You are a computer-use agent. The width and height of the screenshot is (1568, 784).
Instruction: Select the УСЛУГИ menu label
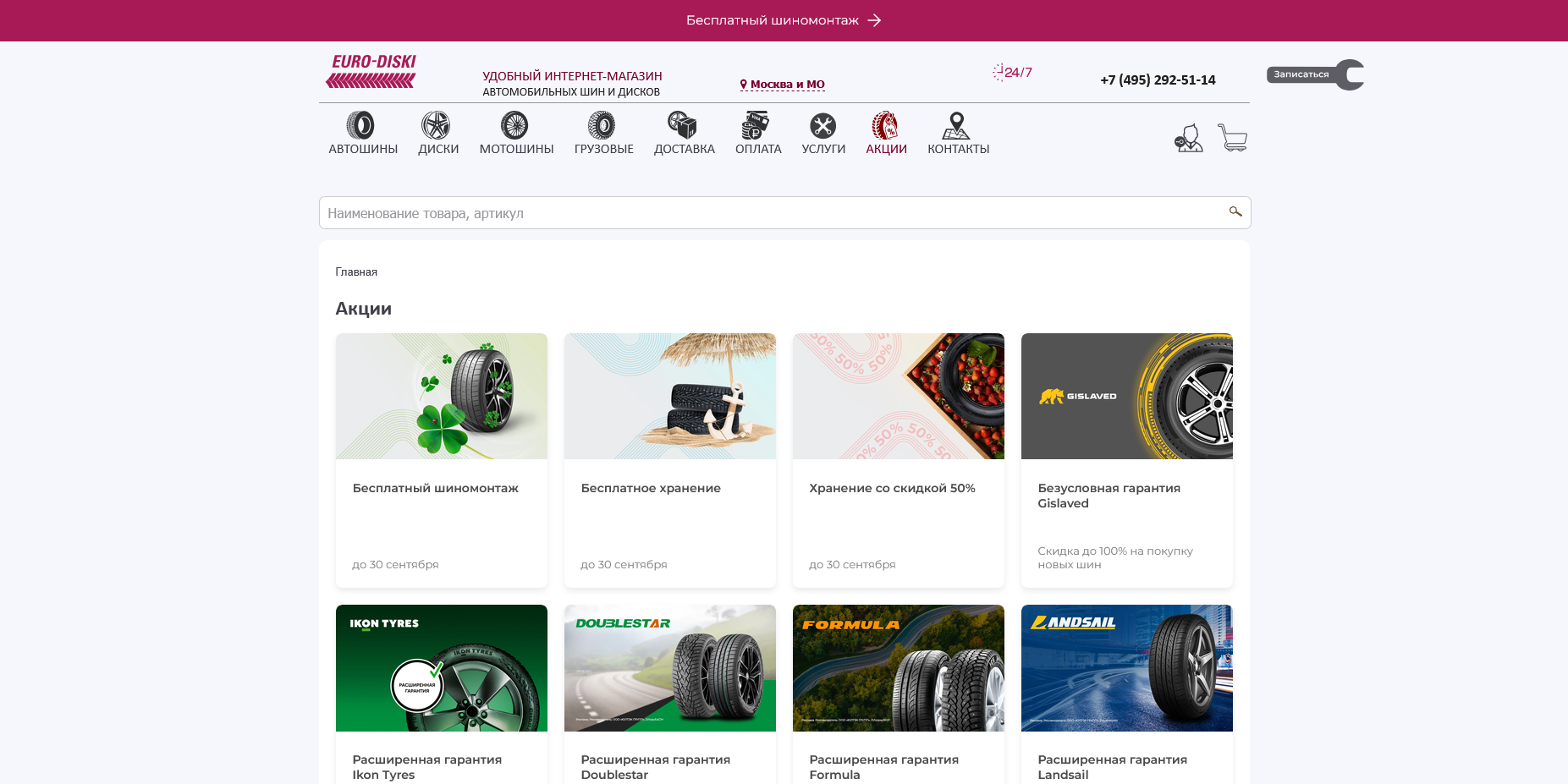click(823, 149)
